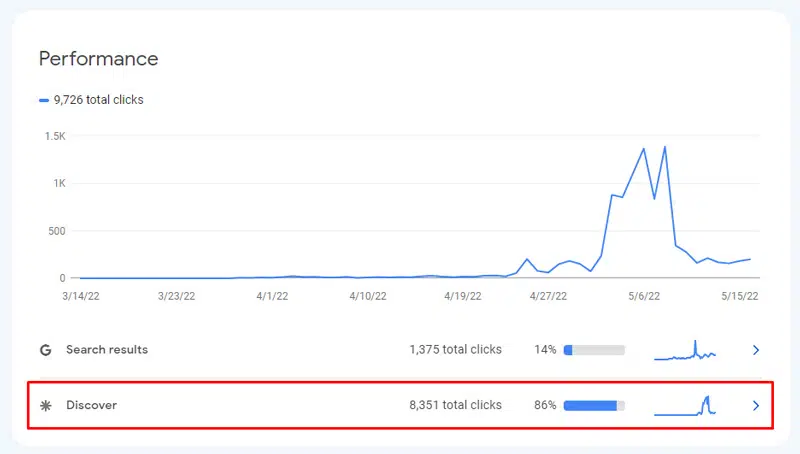Click the 4/27/22 date axis label
800x454 pixels.
coord(547,296)
